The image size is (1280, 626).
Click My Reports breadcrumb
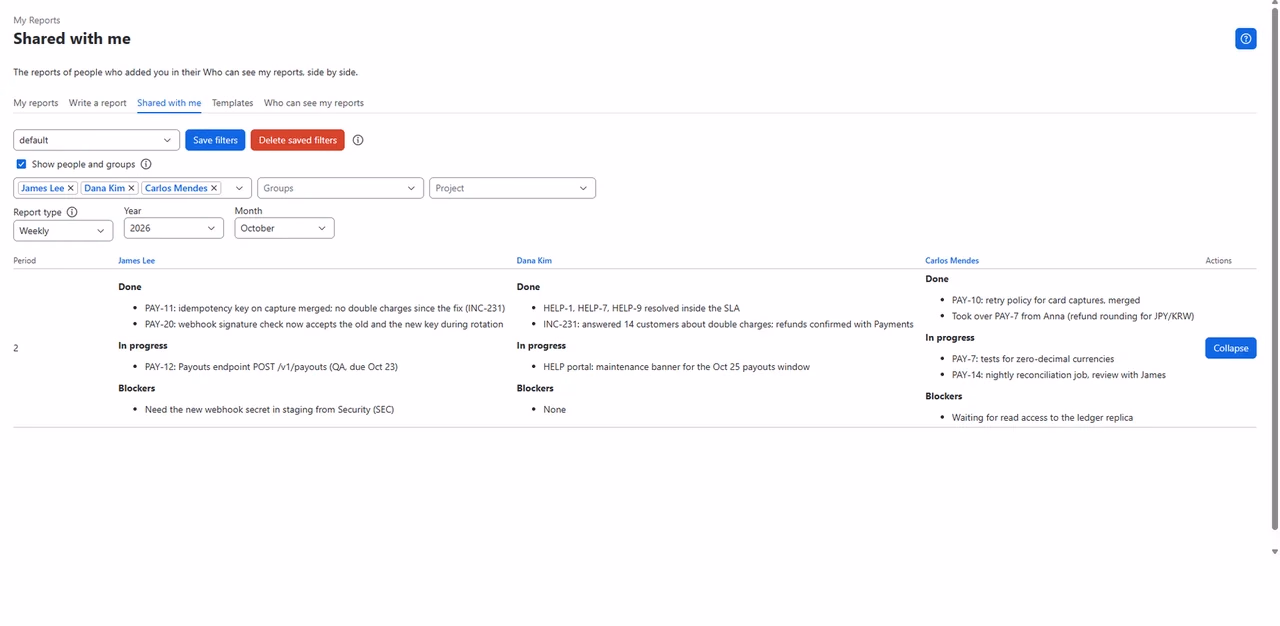(37, 20)
